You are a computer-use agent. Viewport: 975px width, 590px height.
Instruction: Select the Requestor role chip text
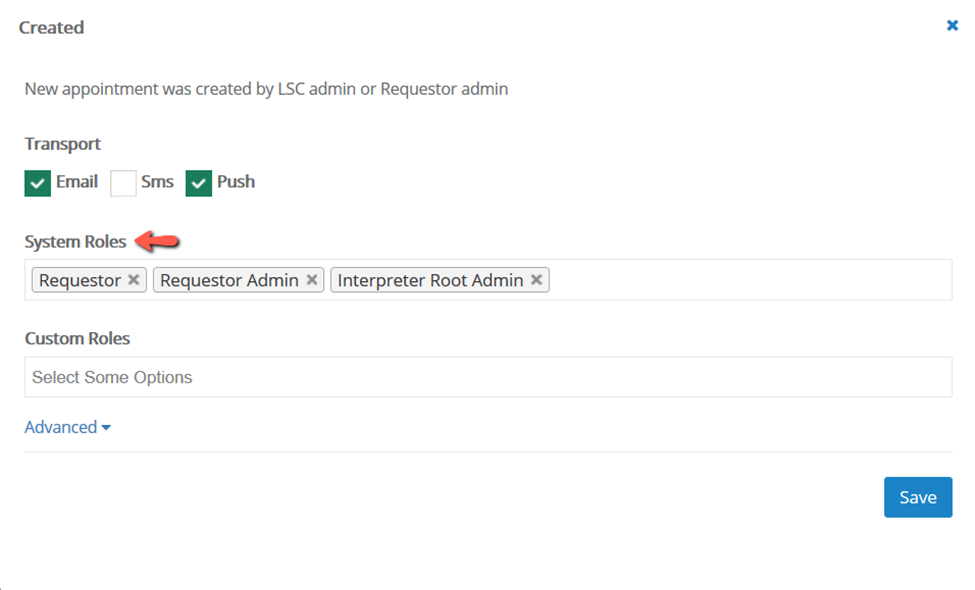[80, 281]
